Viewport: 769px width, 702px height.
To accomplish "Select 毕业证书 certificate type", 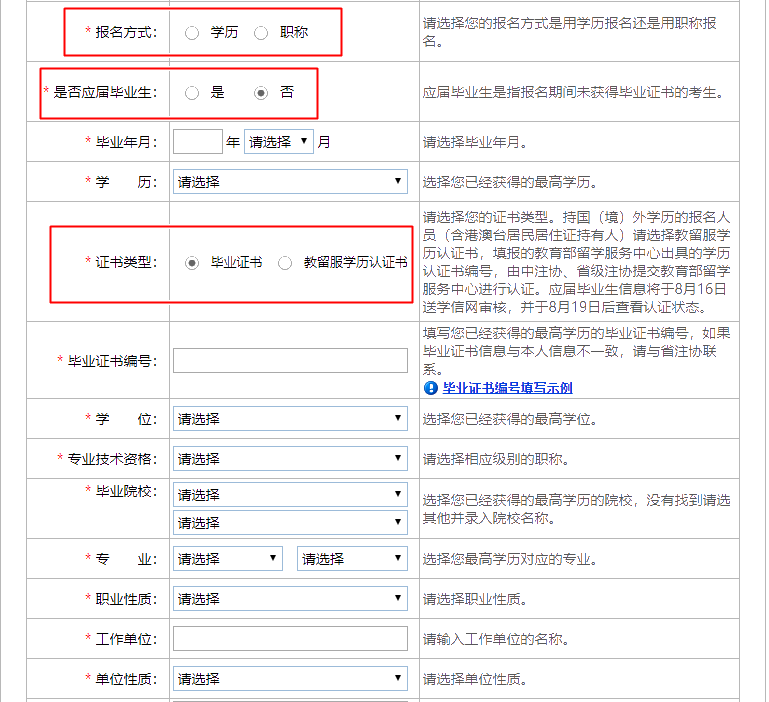I will coord(192,263).
